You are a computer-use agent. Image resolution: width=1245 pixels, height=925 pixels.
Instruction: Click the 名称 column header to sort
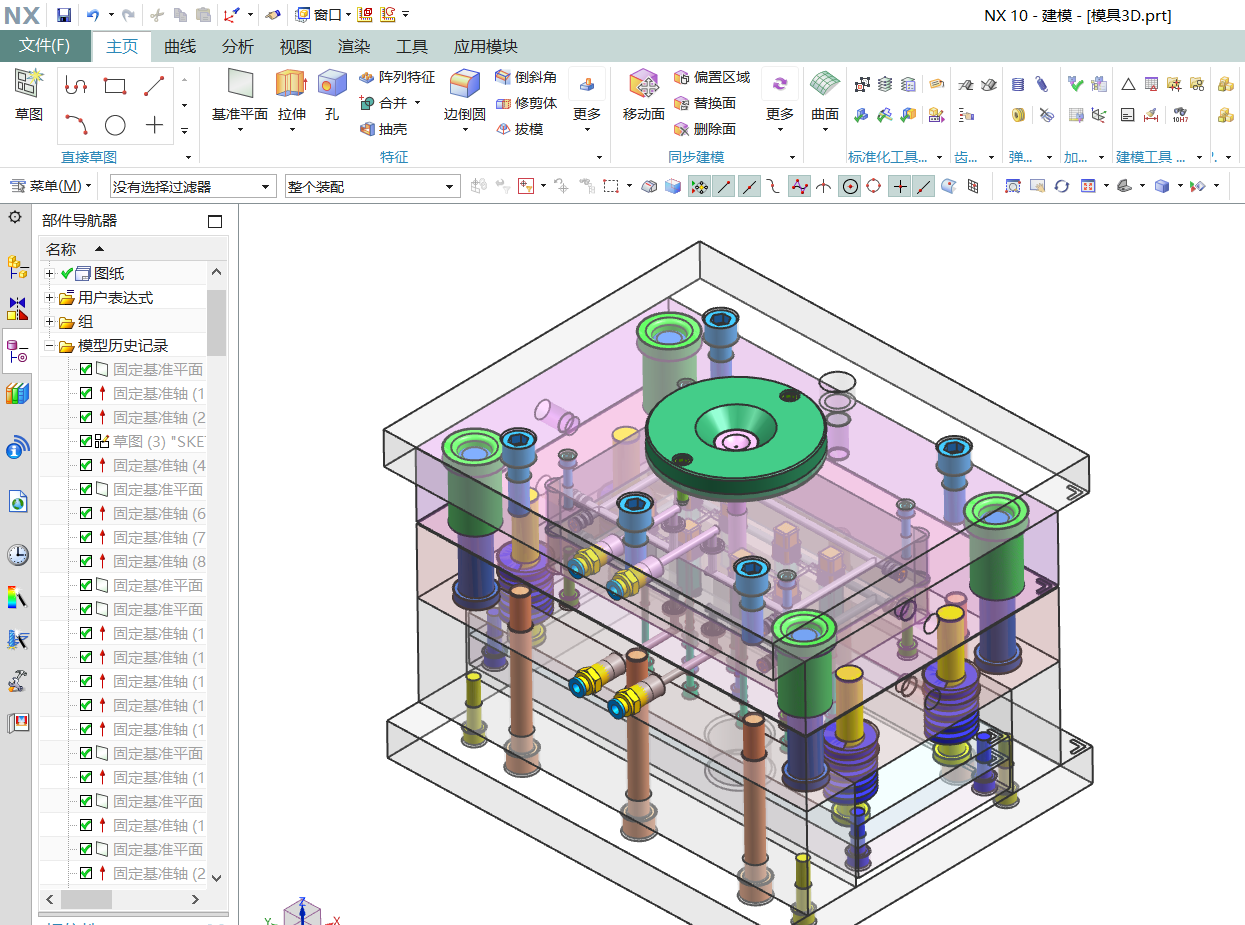pos(62,249)
